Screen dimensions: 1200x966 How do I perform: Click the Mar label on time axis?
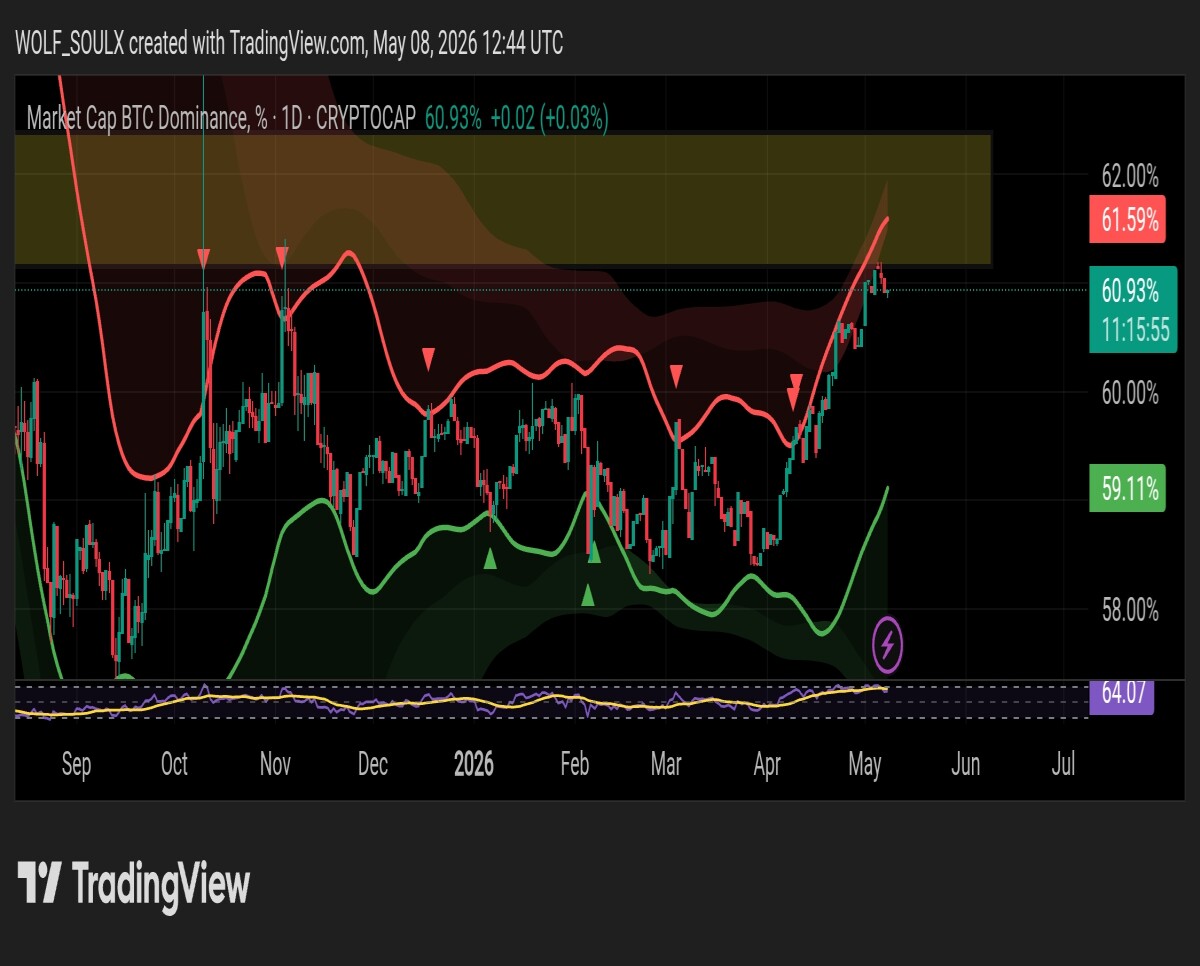pyautogui.click(x=666, y=765)
